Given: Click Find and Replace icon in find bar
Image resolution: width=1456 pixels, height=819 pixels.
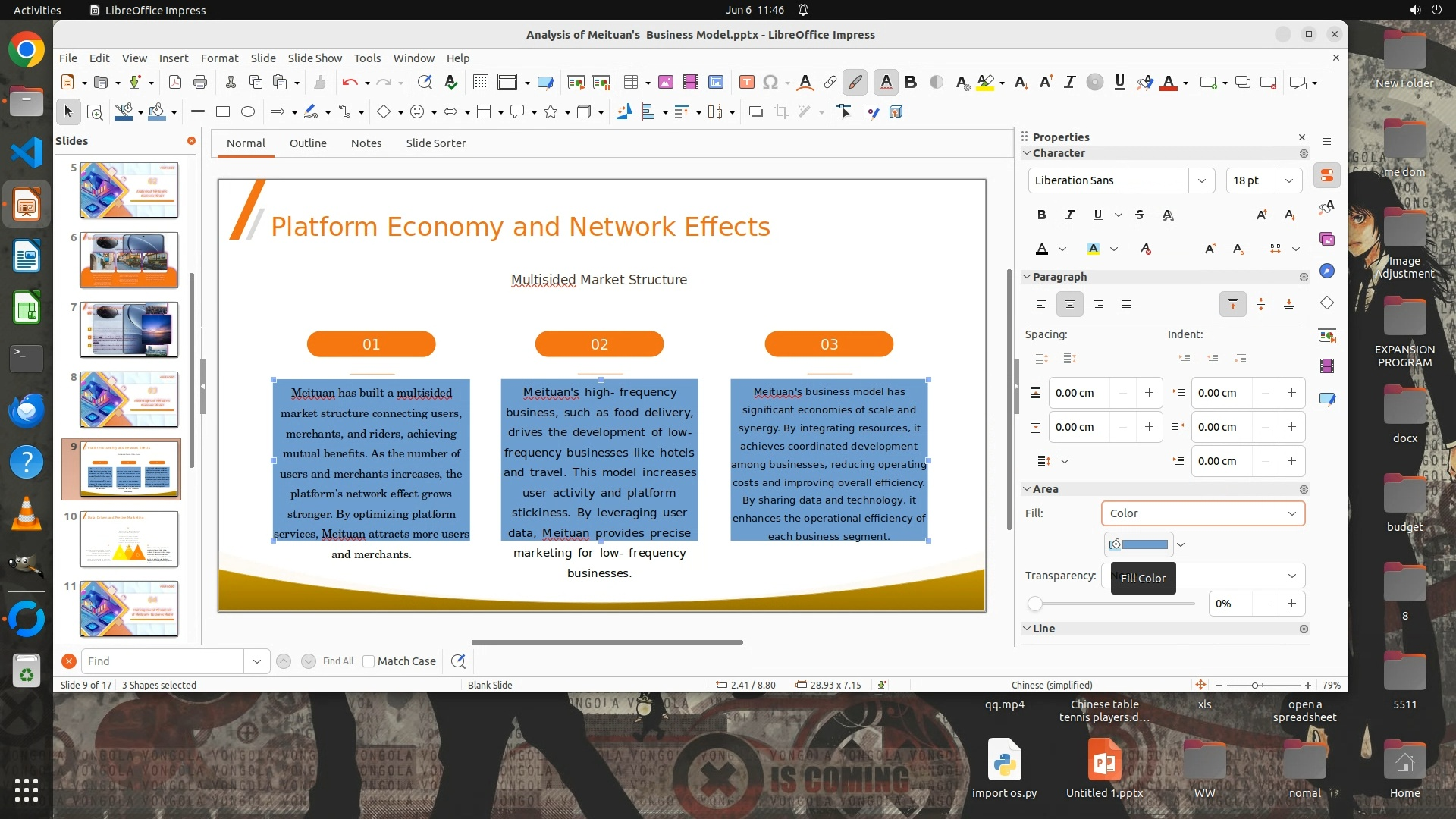Looking at the screenshot, I should (x=458, y=661).
